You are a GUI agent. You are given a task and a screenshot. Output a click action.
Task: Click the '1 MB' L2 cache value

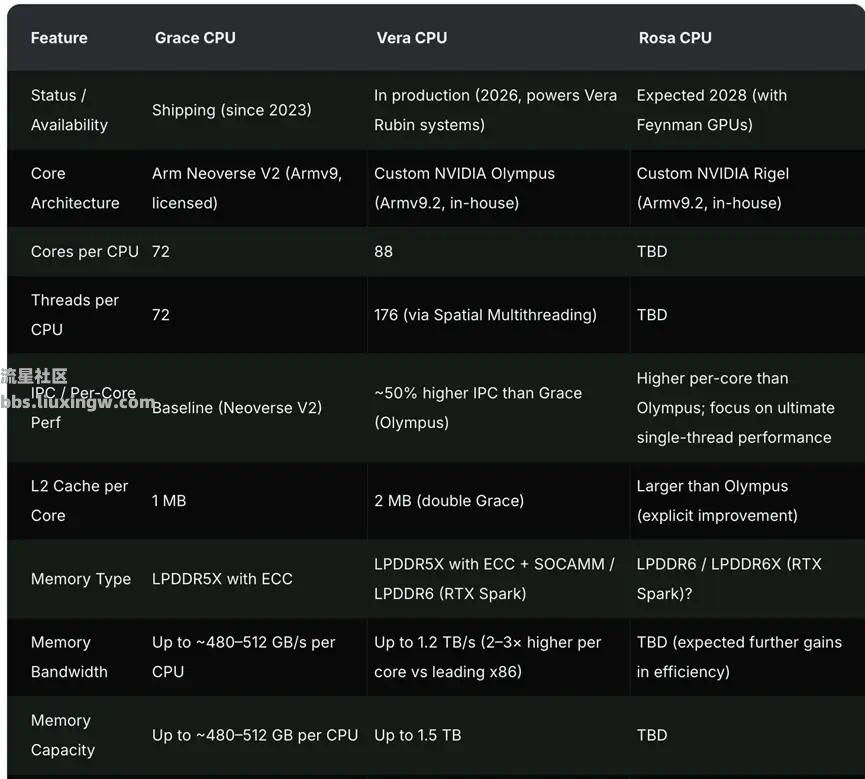(169, 500)
